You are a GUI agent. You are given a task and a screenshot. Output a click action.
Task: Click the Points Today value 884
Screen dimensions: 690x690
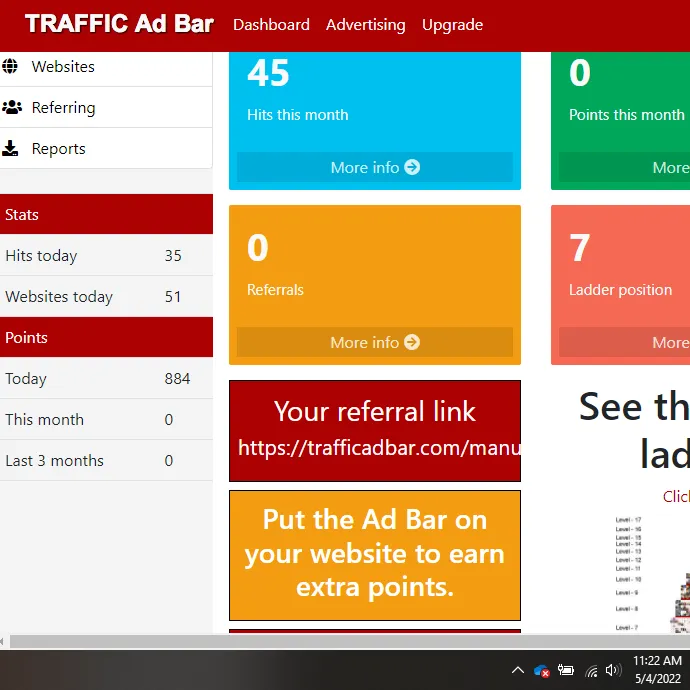coord(177,378)
